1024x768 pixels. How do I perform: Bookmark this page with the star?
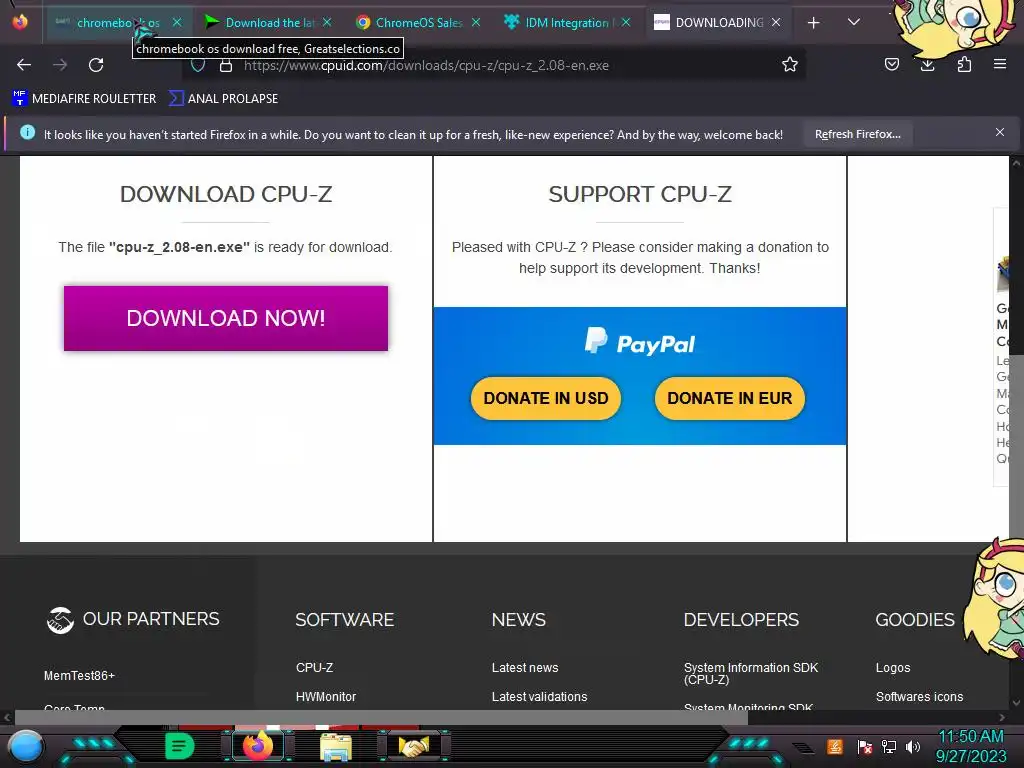[x=790, y=65]
